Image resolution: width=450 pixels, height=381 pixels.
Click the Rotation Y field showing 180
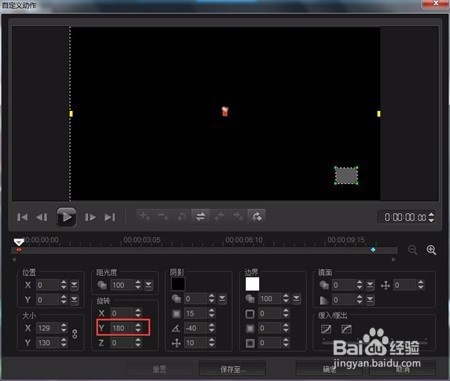click(122, 328)
